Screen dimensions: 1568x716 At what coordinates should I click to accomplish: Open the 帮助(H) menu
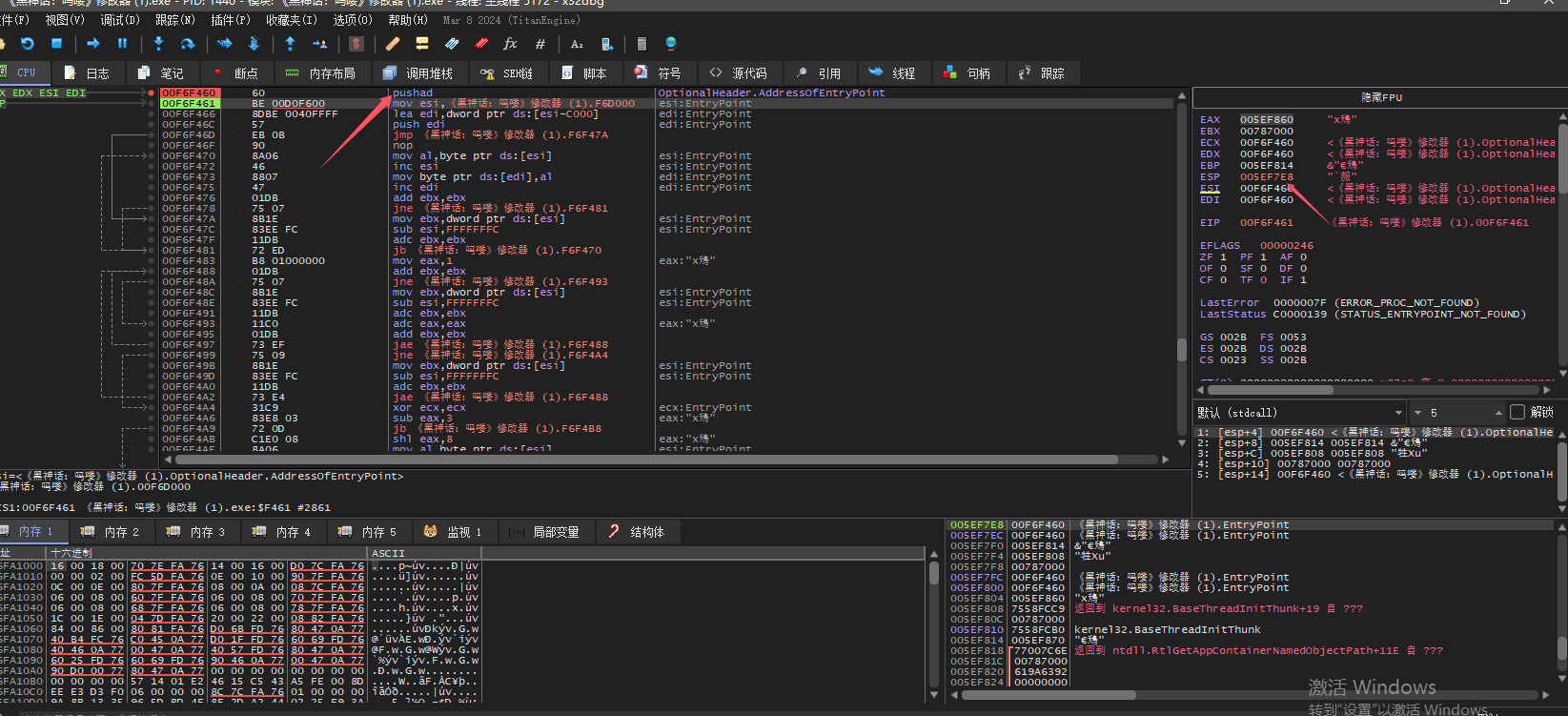[408, 20]
